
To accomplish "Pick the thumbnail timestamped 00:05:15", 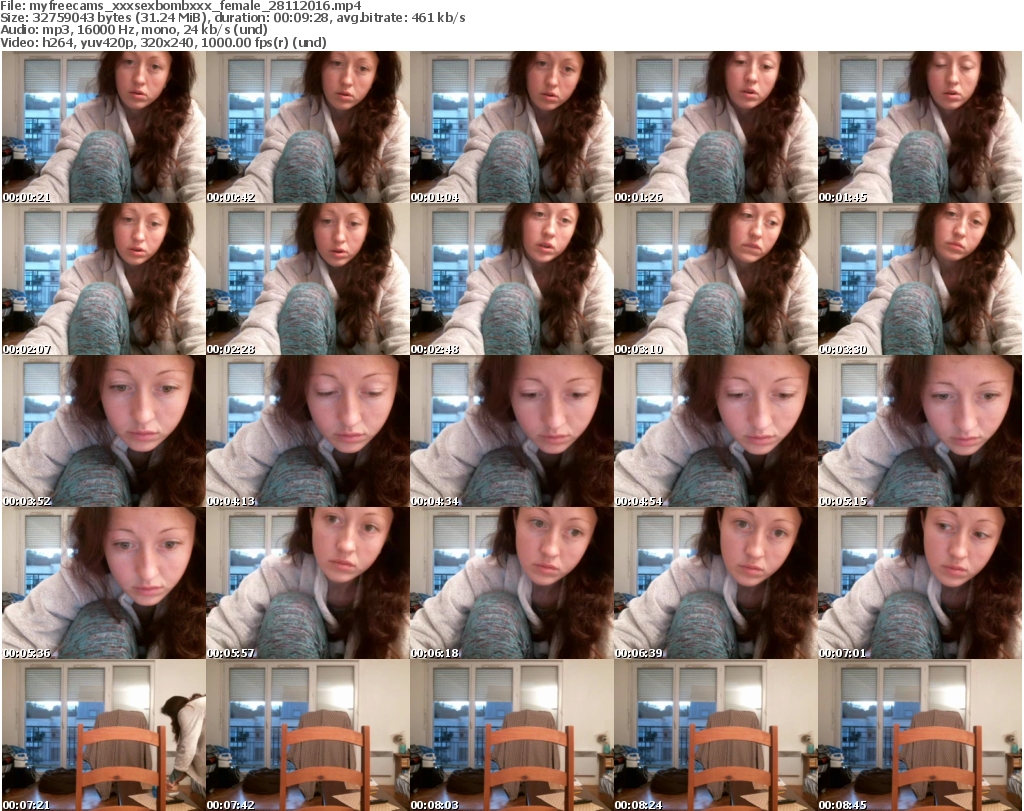I will (919, 431).
